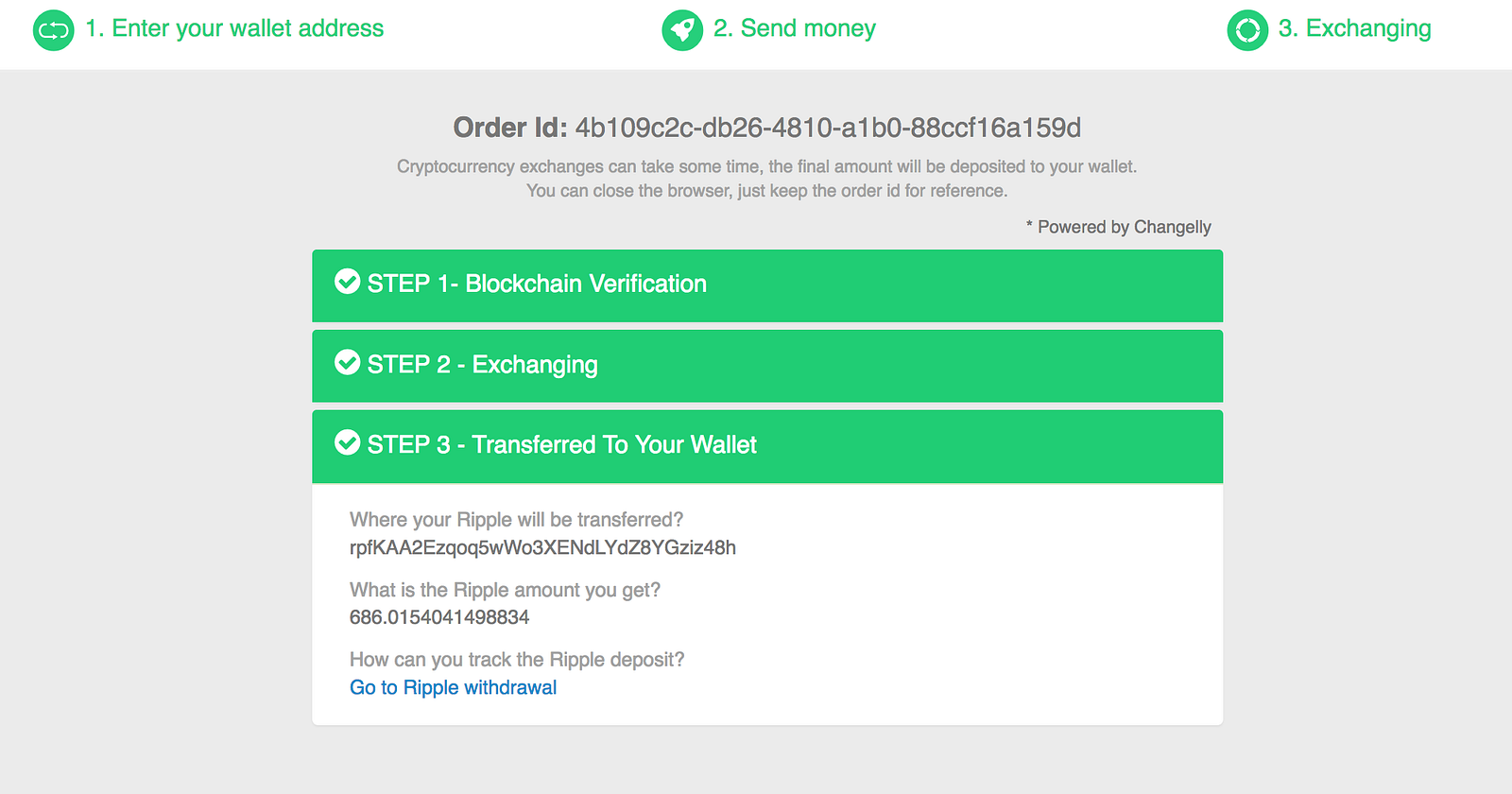
Task: Click the checkmark icon on STEP 3
Action: pyautogui.click(x=348, y=443)
